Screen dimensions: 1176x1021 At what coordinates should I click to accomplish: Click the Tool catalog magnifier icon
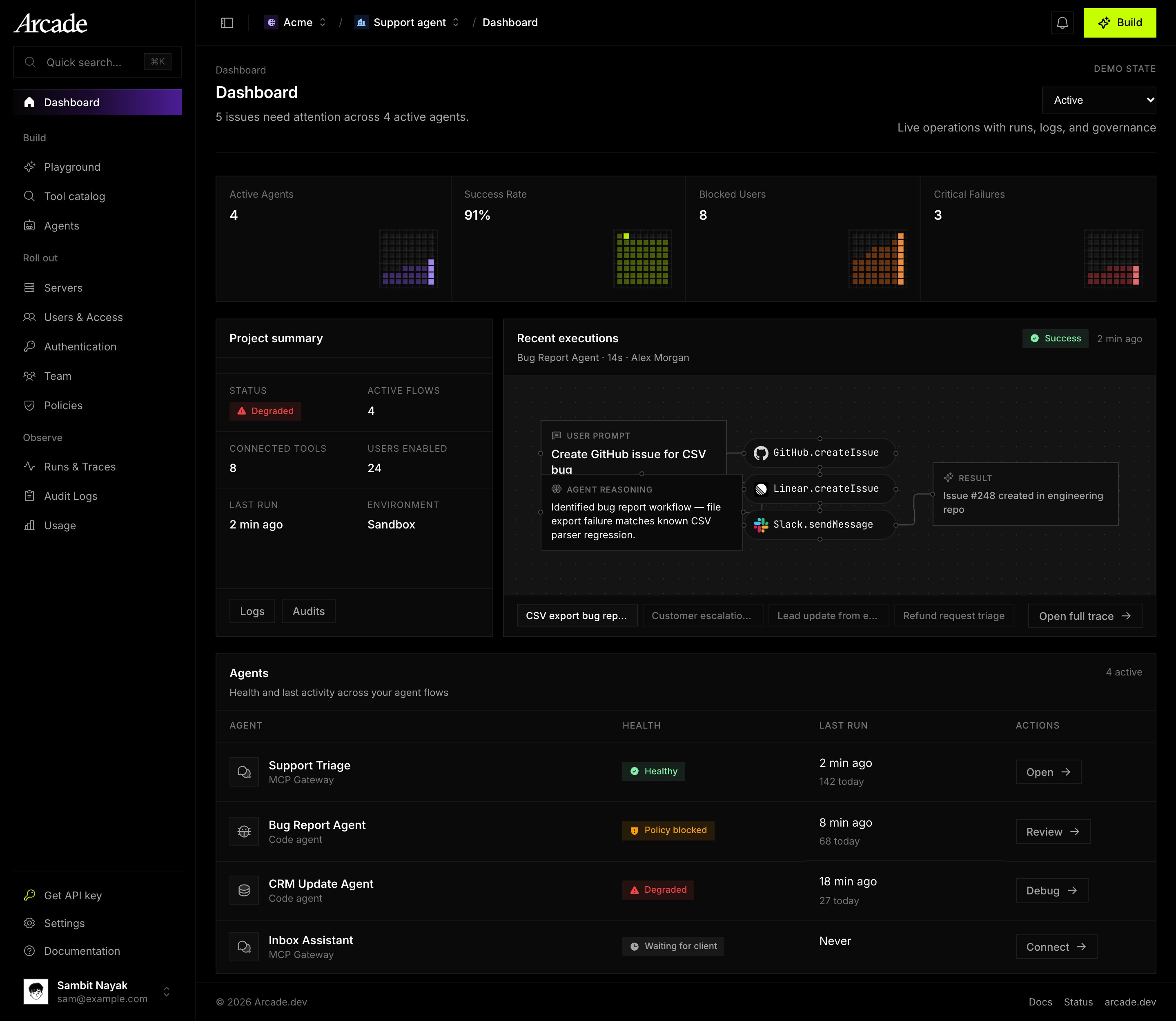(30, 196)
